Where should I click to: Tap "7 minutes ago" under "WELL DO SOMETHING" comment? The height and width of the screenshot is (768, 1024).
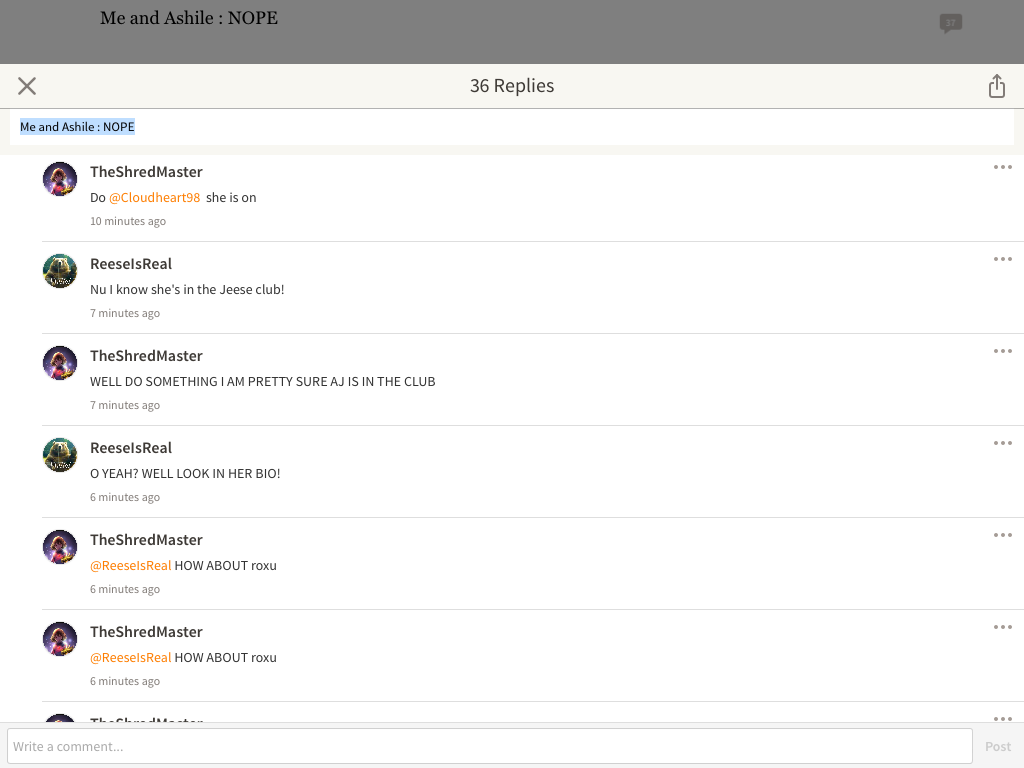click(125, 406)
